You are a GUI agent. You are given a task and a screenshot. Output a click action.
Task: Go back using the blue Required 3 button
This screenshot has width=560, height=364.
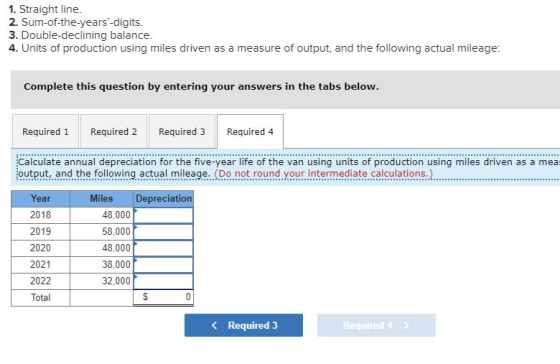tap(244, 325)
